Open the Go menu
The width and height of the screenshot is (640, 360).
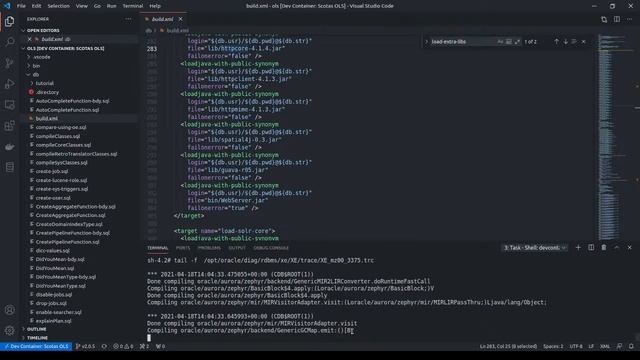pyautogui.click(x=97, y=6)
